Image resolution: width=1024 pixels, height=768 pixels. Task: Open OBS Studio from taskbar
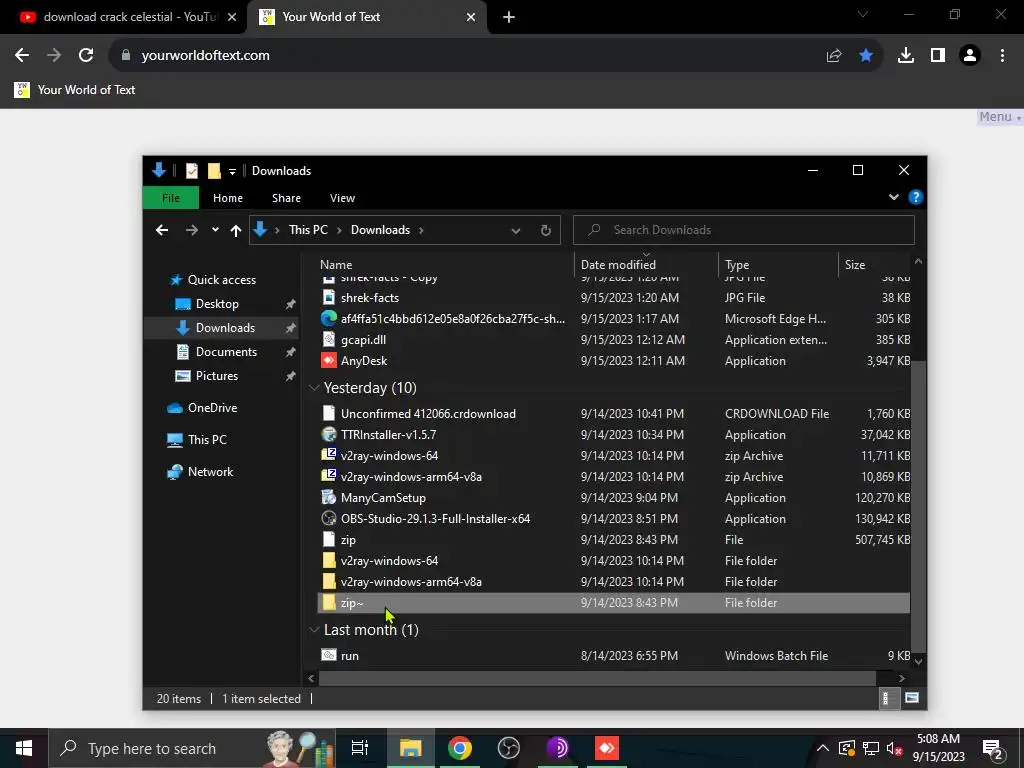pyautogui.click(x=508, y=748)
